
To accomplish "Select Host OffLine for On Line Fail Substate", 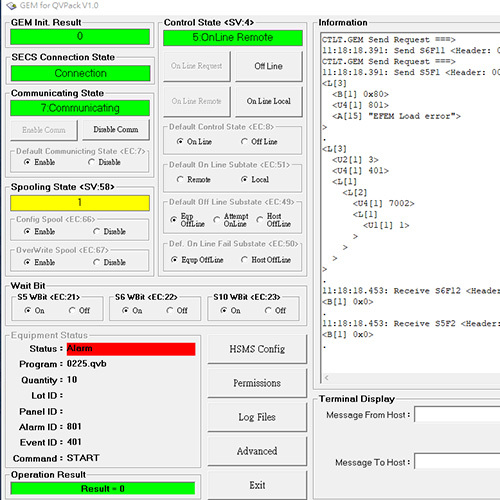I will click(x=266, y=260).
